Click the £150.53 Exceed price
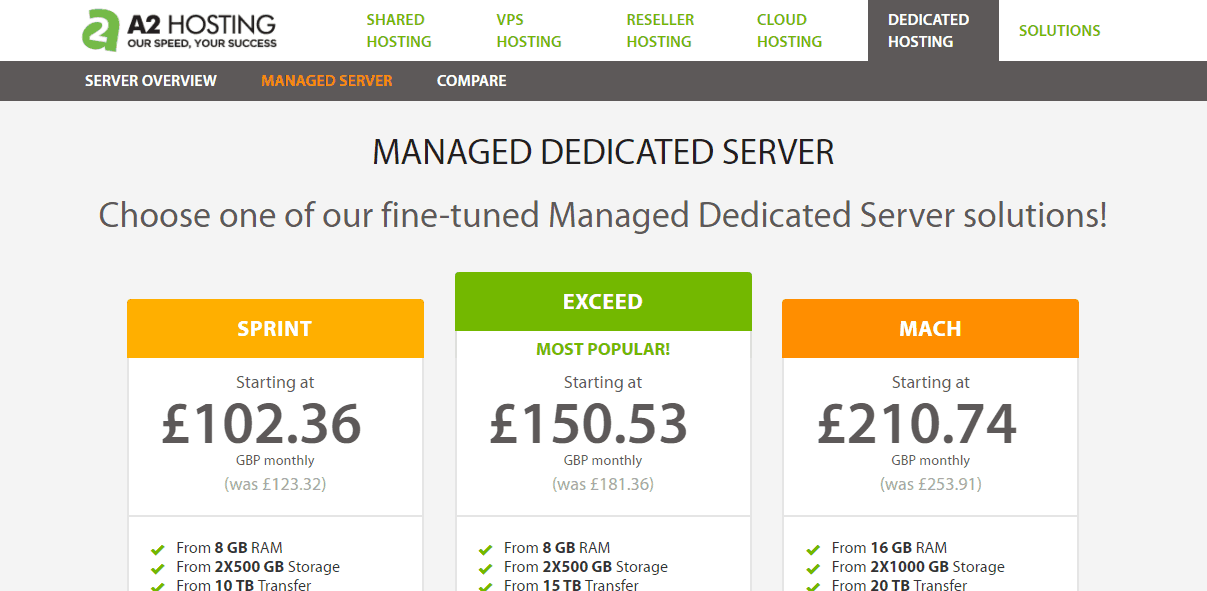Image resolution: width=1207 pixels, height=591 pixels. [x=589, y=424]
